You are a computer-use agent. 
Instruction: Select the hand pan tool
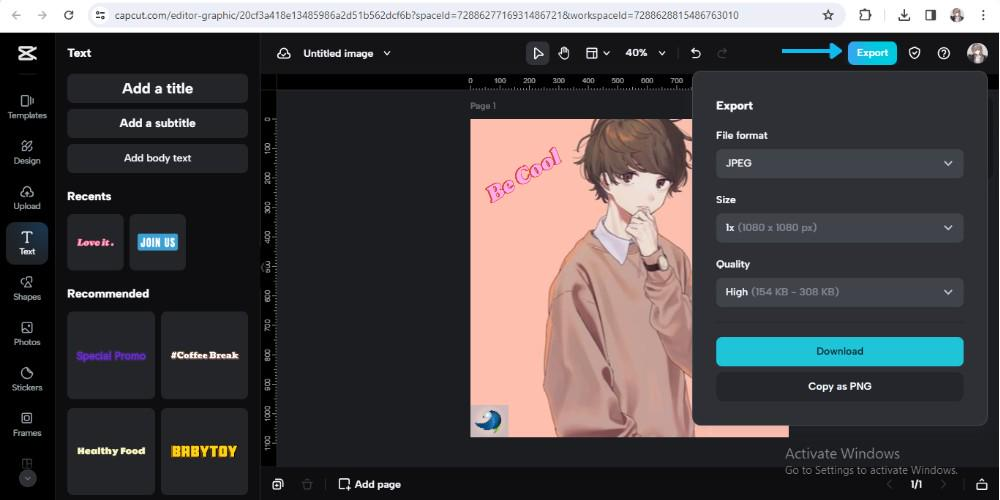click(x=564, y=54)
